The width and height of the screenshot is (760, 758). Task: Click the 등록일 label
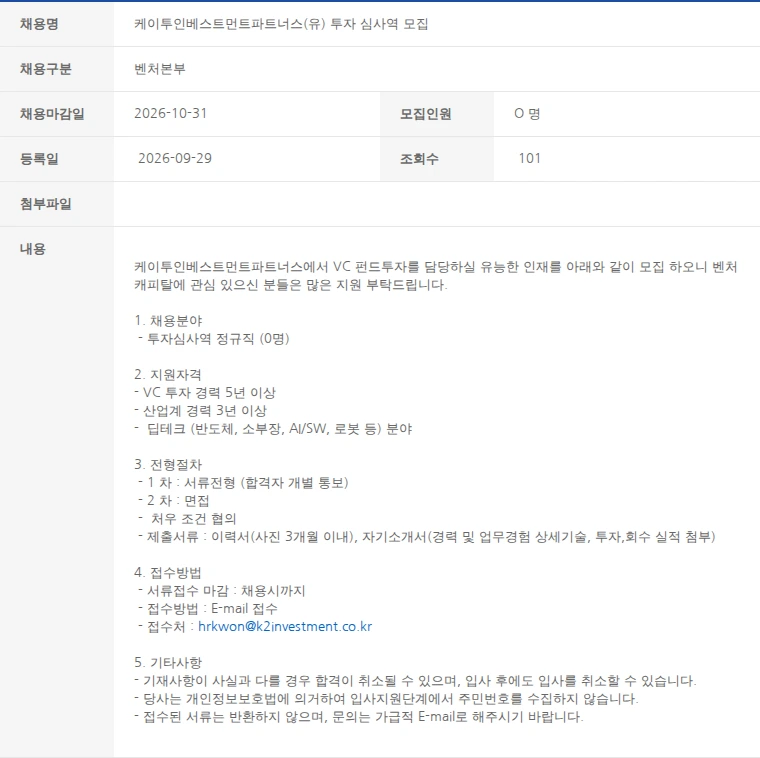click(39, 159)
